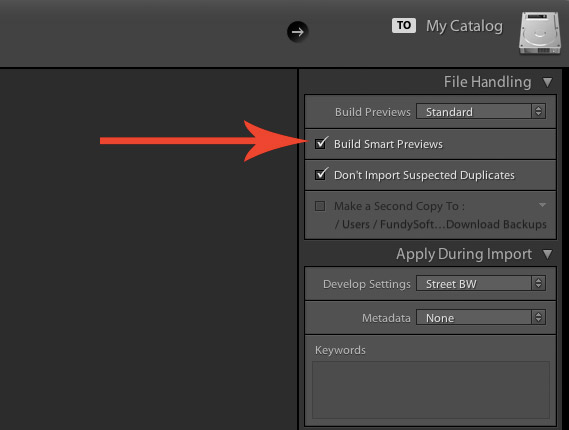Click the TO badge icon
The height and width of the screenshot is (430, 569).
tap(404, 25)
